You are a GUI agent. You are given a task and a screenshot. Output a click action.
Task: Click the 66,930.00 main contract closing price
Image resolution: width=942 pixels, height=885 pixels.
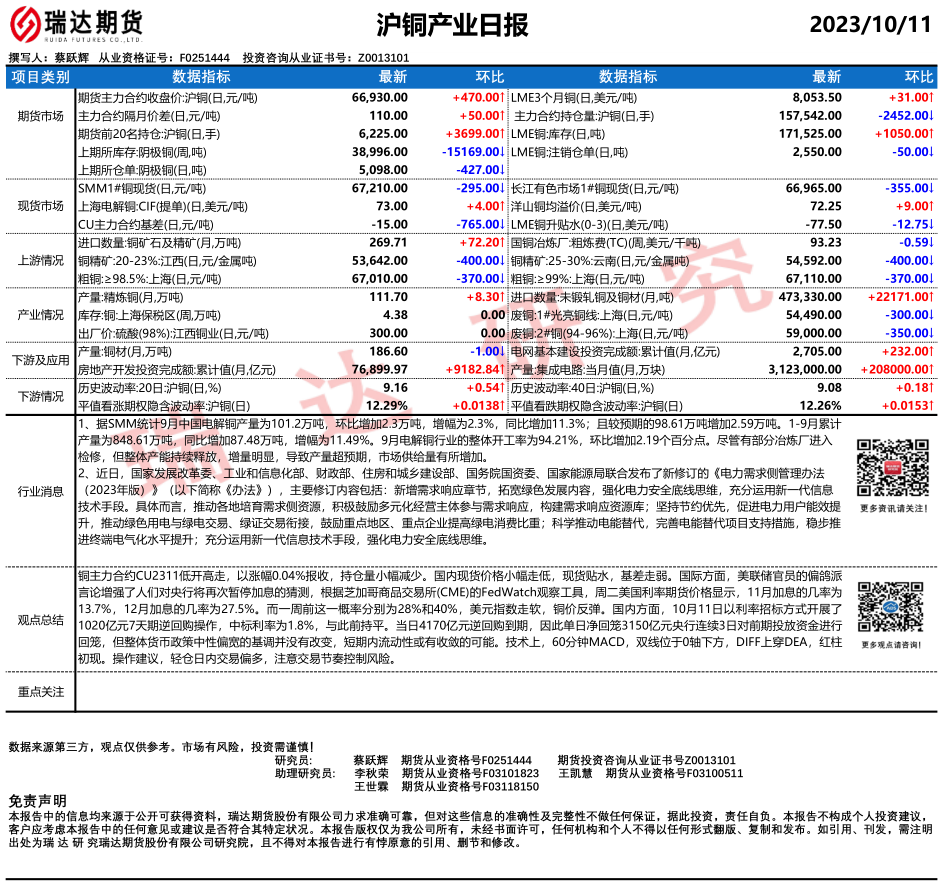tap(380, 98)
